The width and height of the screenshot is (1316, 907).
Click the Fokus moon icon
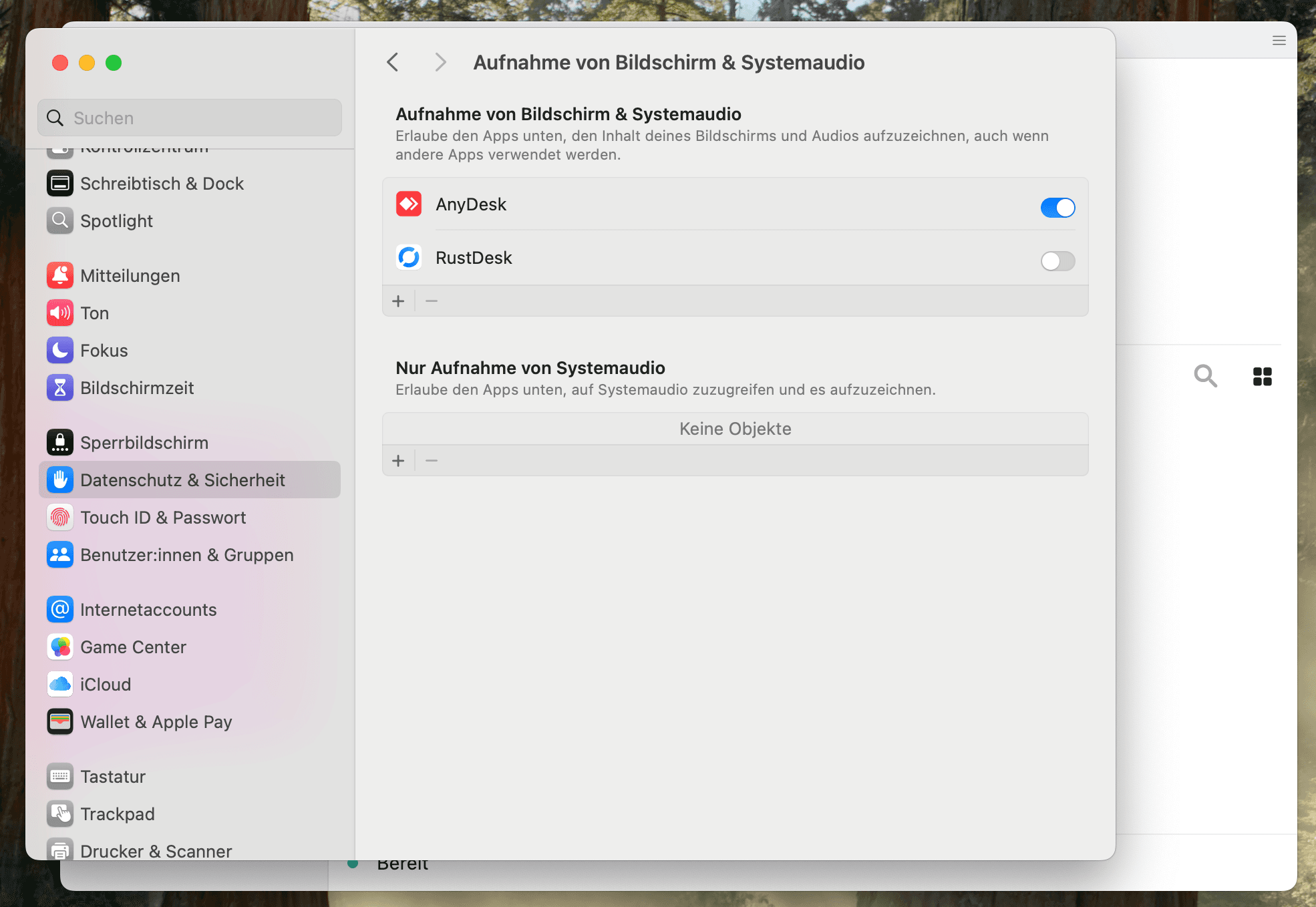tap(60, 350)
